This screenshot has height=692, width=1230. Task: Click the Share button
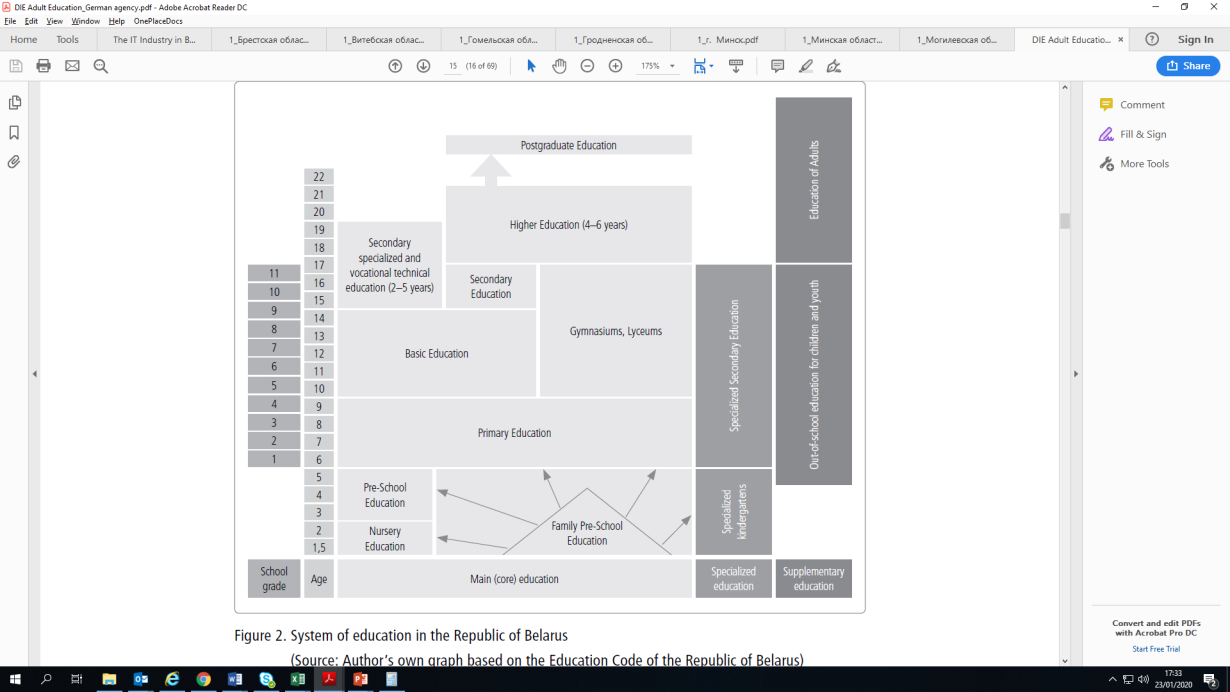(x=1188, y=66)
